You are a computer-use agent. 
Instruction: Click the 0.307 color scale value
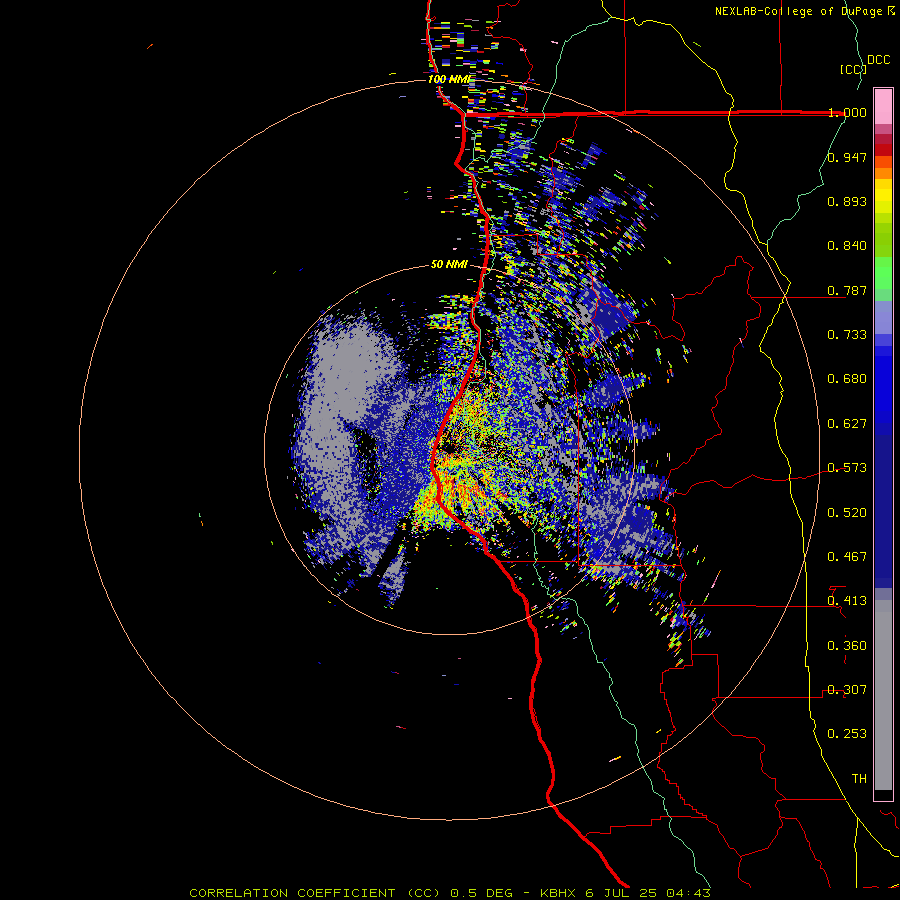tap(847, 690)
